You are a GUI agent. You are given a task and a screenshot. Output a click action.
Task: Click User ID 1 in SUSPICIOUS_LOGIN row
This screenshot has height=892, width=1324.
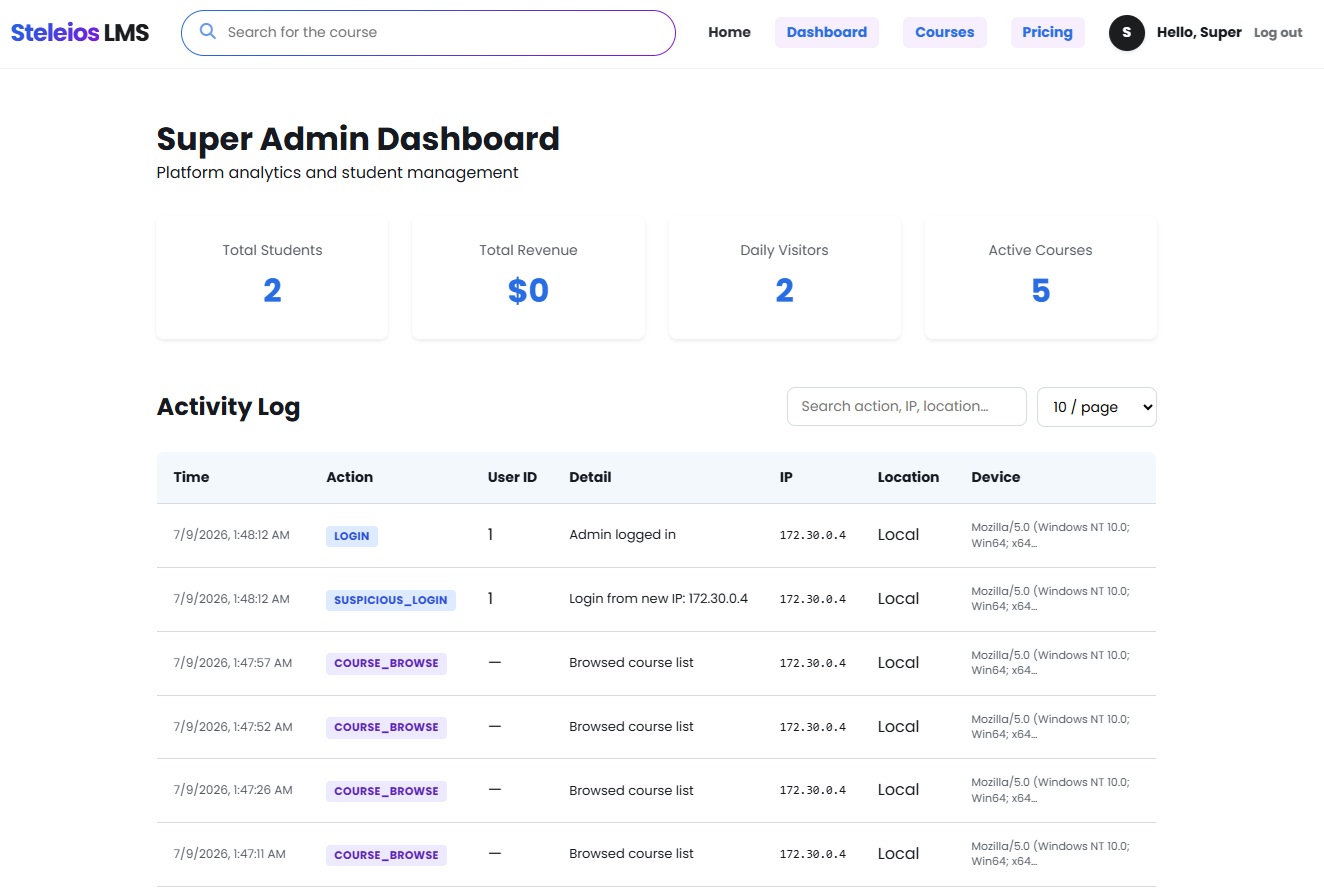click(491, 598)
